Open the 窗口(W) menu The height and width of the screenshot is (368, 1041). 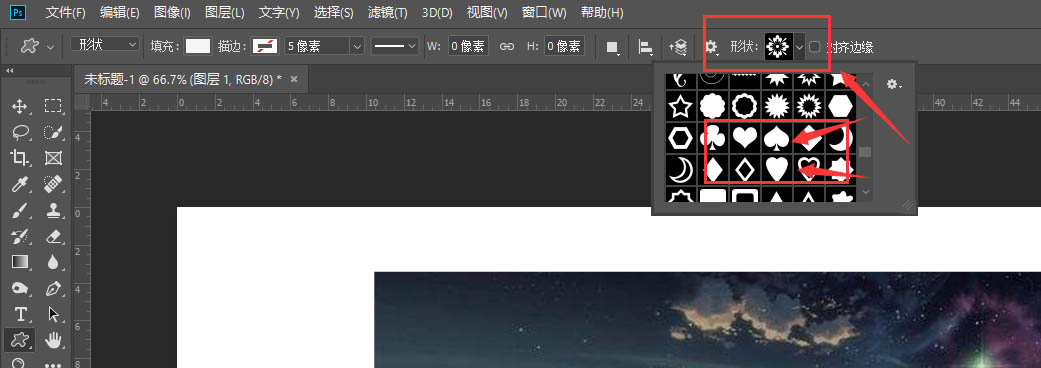544,12
